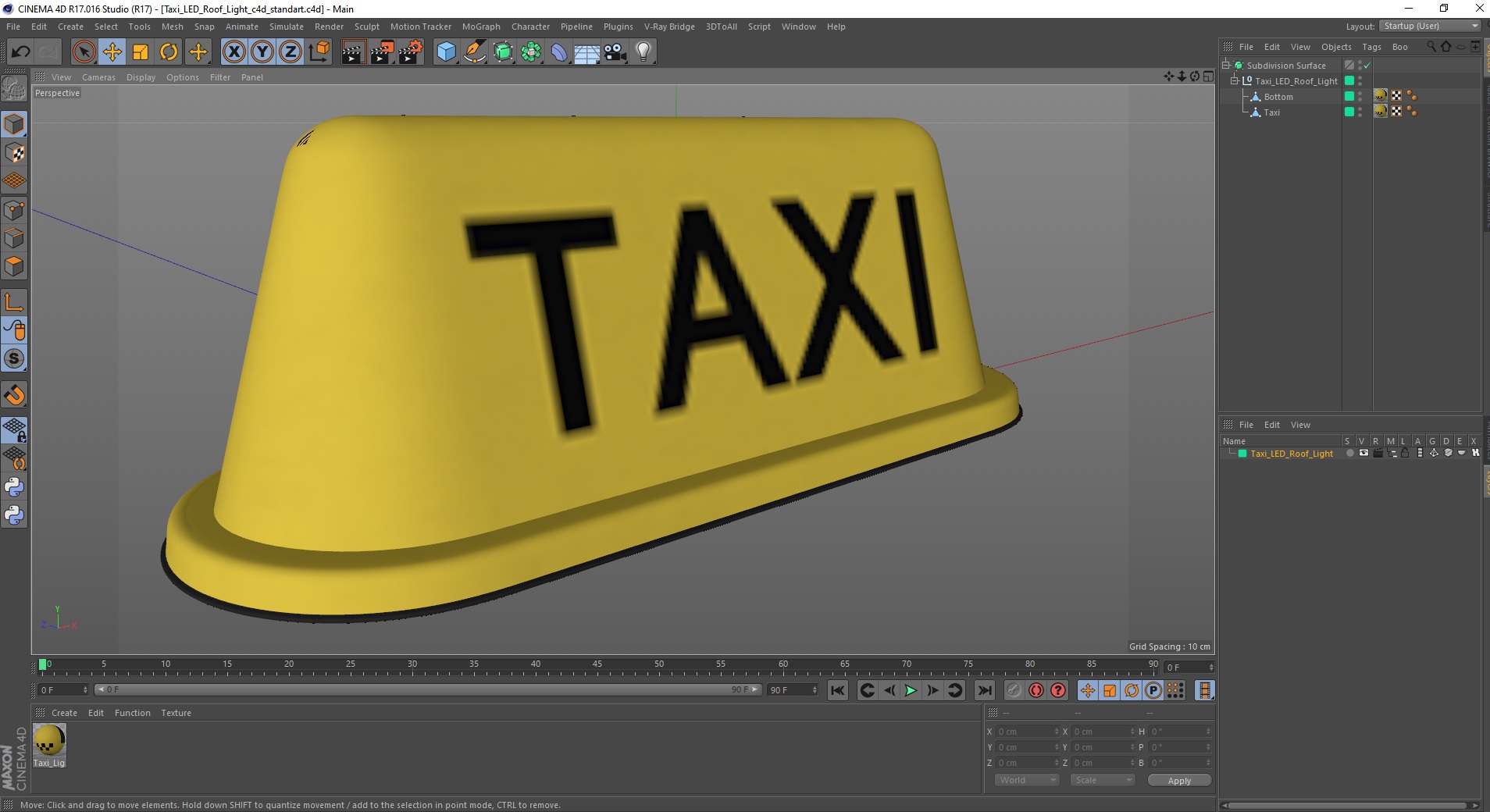Select the Live Selection tool

(84, 52)
